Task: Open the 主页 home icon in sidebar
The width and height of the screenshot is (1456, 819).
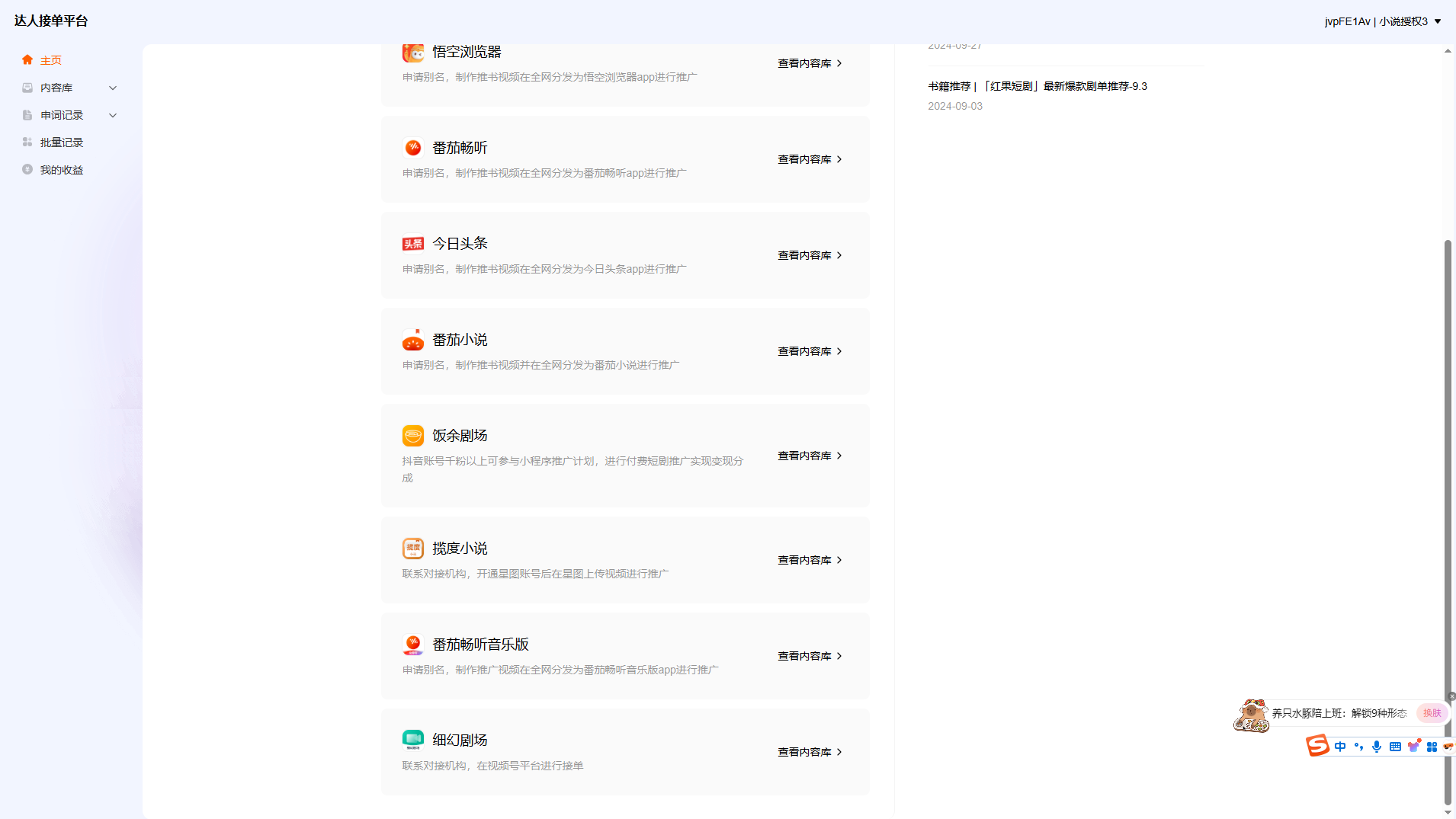Action: pyautogui.click(x=27, y=60)
